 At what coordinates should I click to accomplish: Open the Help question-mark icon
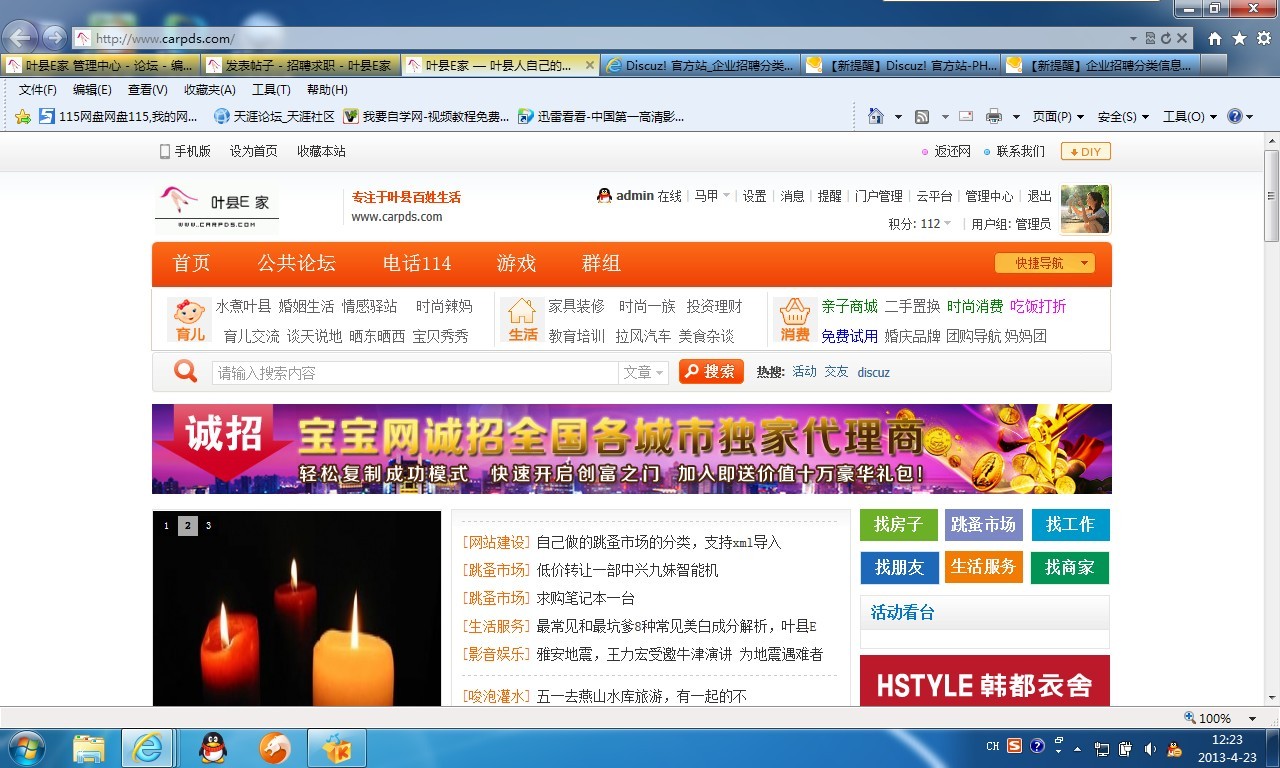[x=1235, y=116]
